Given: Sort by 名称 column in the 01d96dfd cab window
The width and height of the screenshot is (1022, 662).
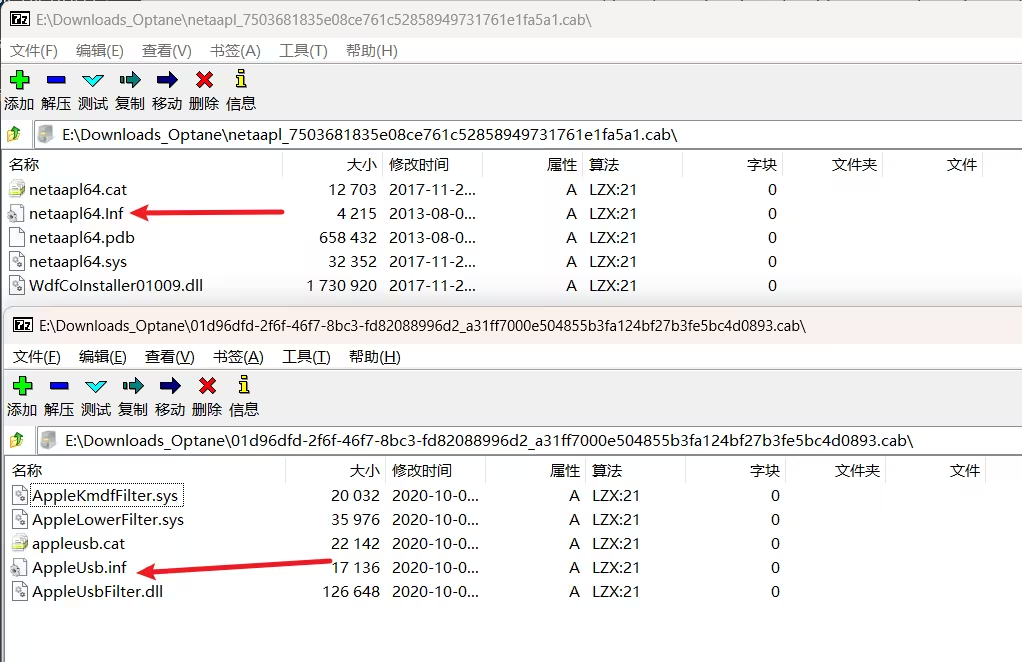Looking at the screenshot, I should (x=146, y=470).
